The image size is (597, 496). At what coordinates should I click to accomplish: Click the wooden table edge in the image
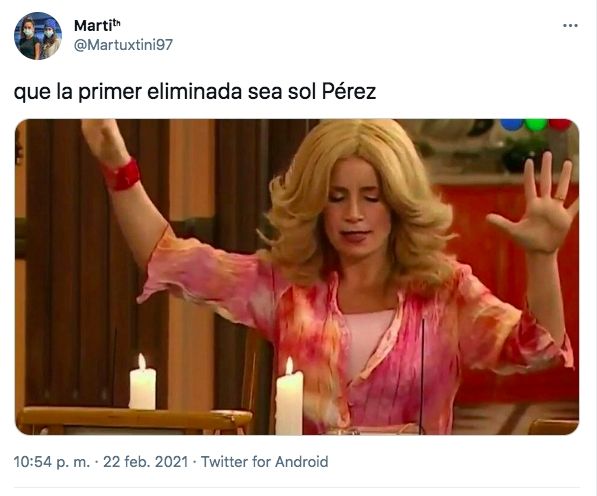pos(134,418)
